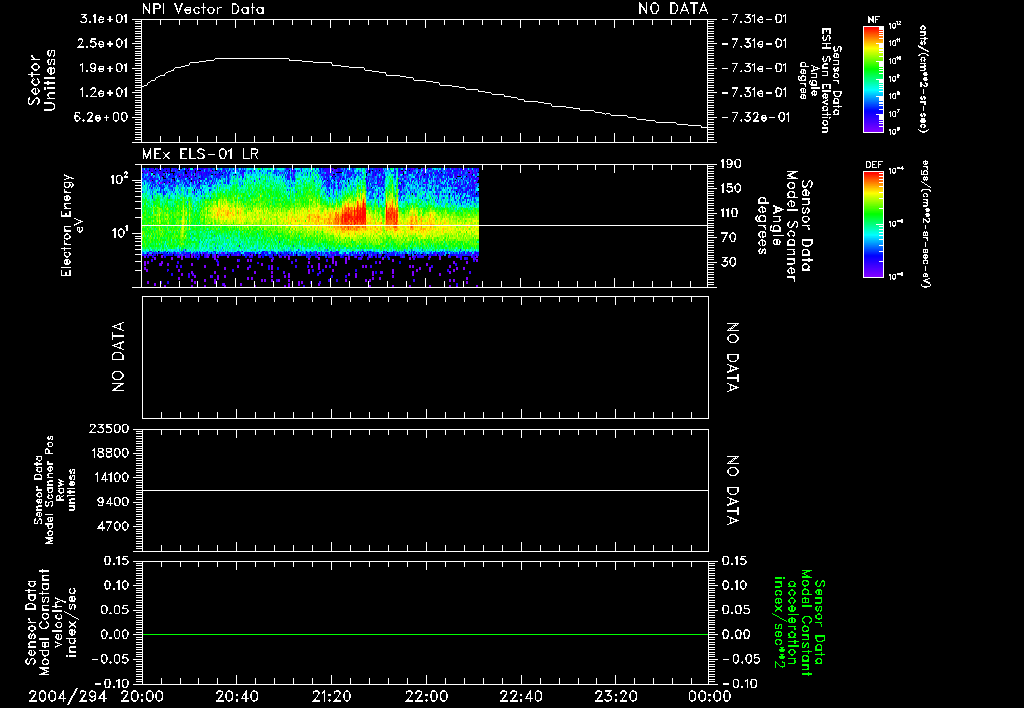
Task: Click the "190" scanner angle tick label
Action: pos(731,164)
